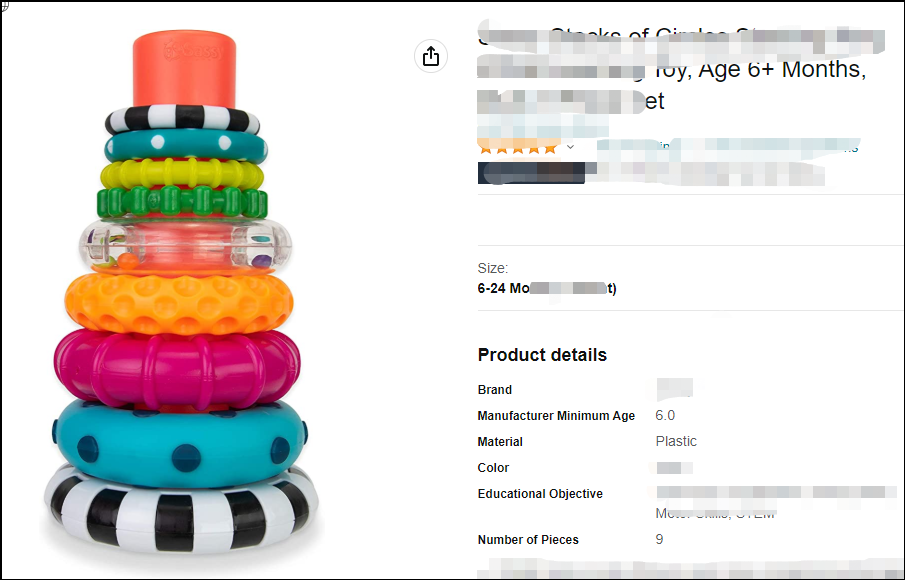905x580 pixels.
Task: Click the orange star rating icons
Action: tap(518, 148)
